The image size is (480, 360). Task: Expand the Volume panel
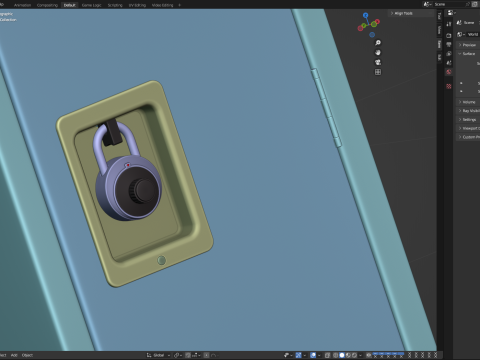468,102
